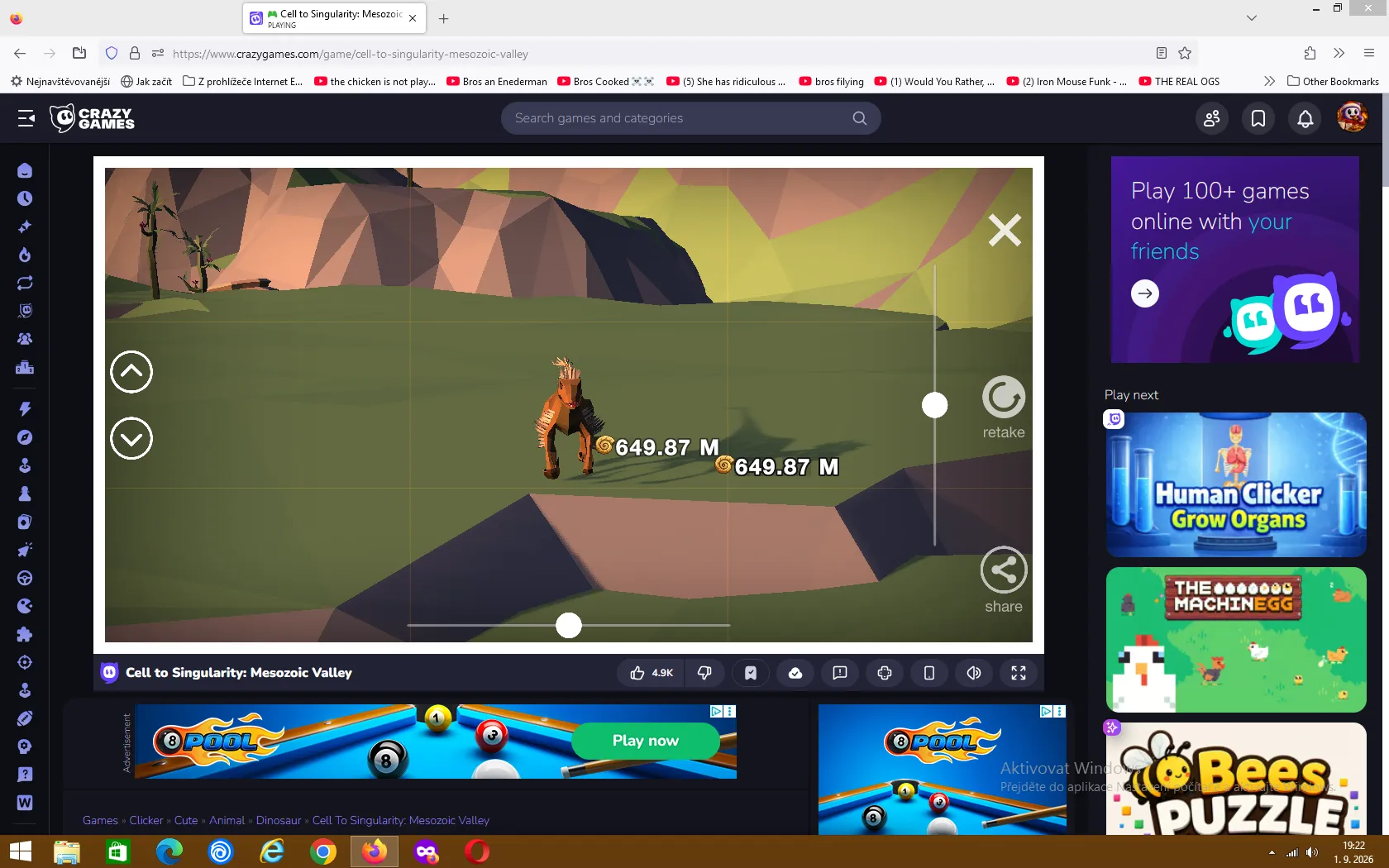Open The Machinegg game thumbnail
The height and width of the screenshot is (868, 1389).
point(1236,640)
